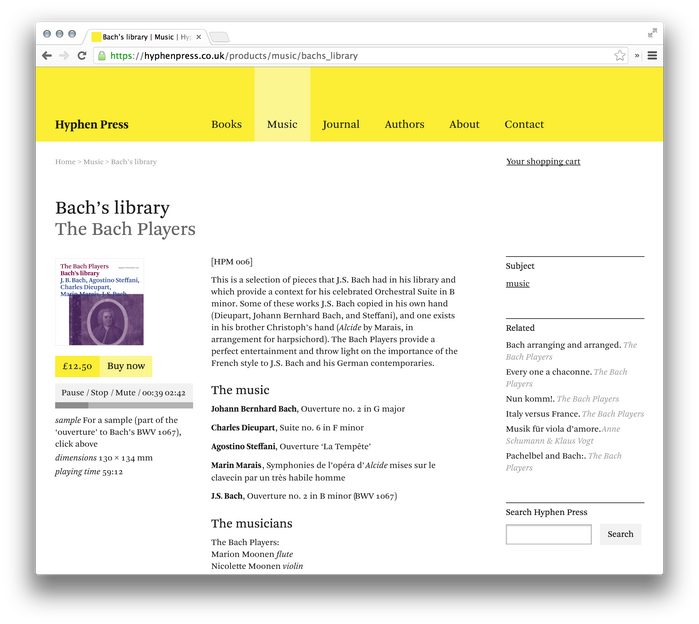Viewport: 699px width, 624px height.
Task: Open the Books section
Action: coord(226,124)
